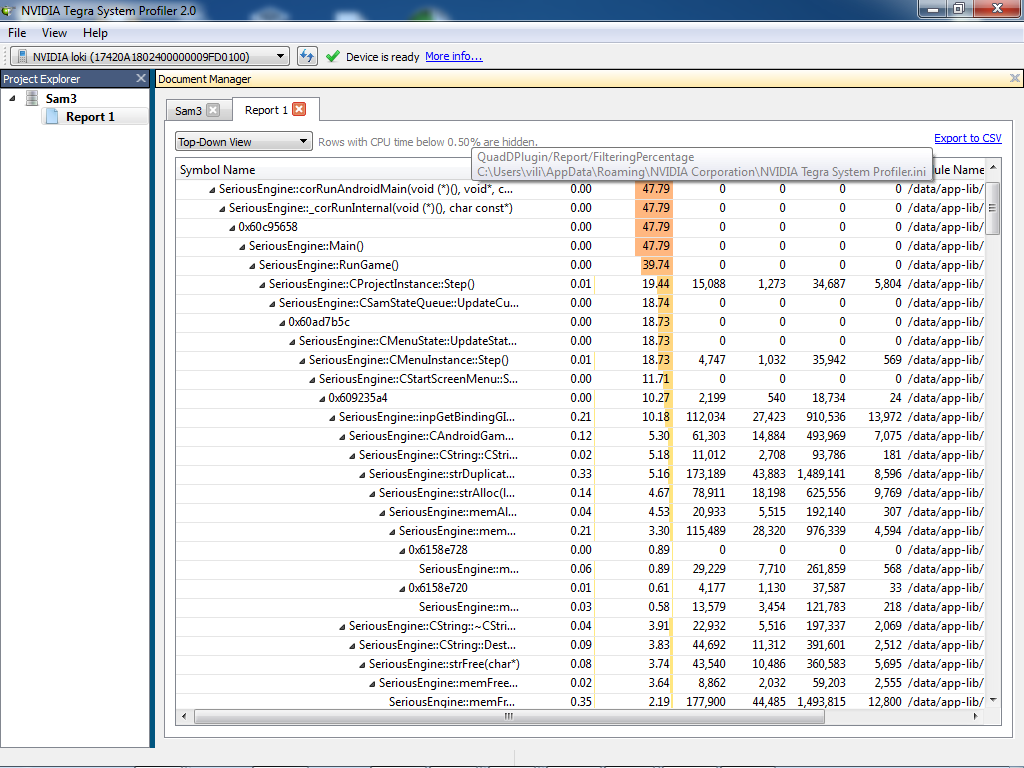Collapse the 0x6158e728 row
Image resolution: width=1024 pixels, height=768 pixels.
[402, 551]
